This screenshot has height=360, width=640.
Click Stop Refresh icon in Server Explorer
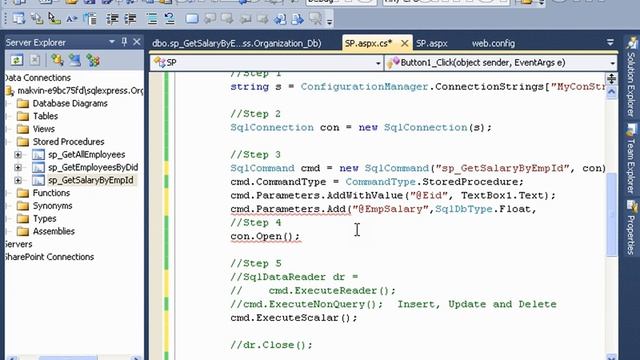(35, 60)
